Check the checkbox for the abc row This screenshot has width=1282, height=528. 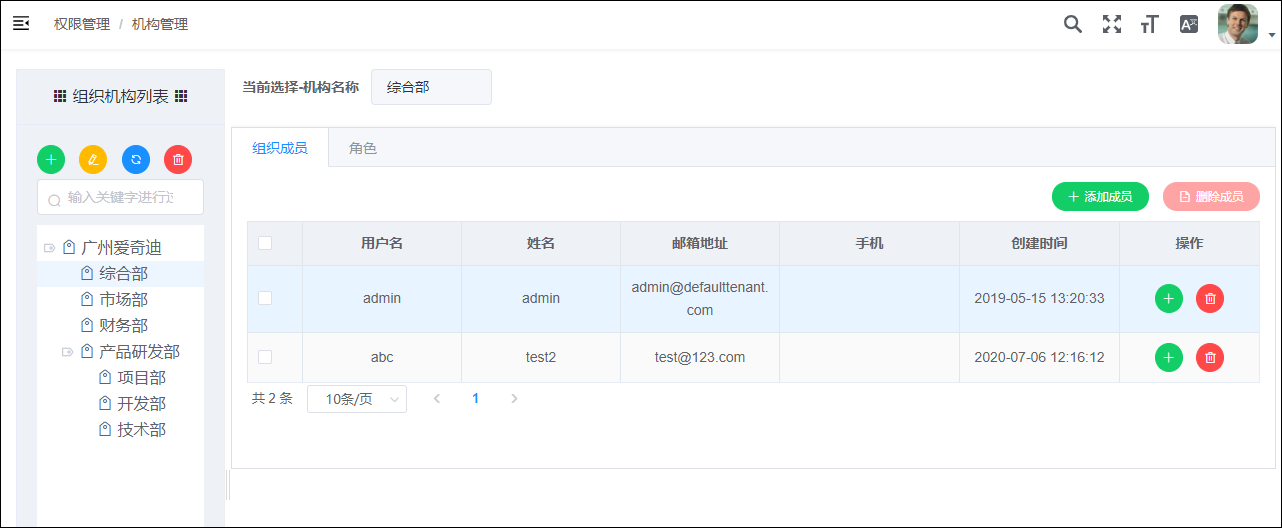265,357
